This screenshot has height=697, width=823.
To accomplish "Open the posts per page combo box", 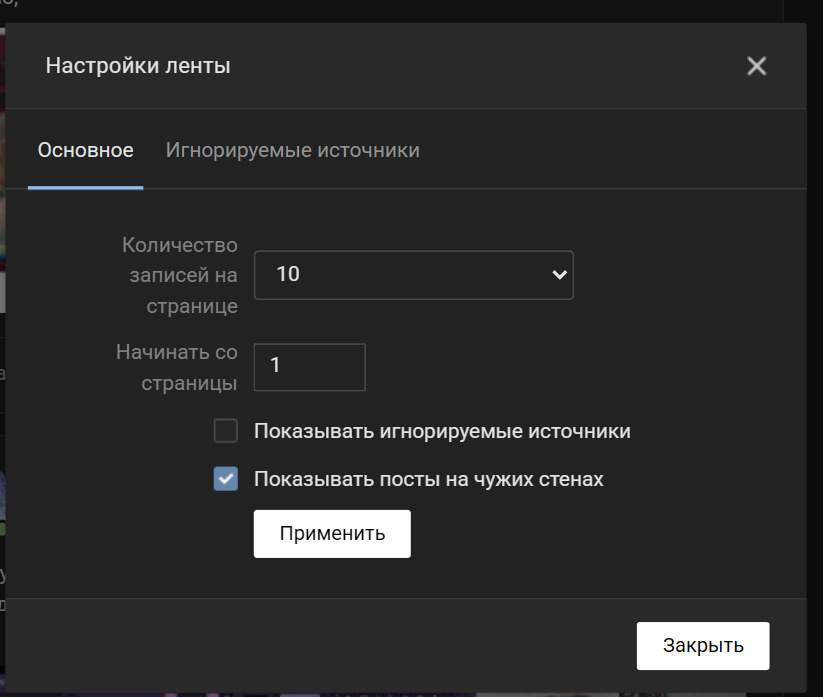I will pyautogui.click(x=414, y=275).
